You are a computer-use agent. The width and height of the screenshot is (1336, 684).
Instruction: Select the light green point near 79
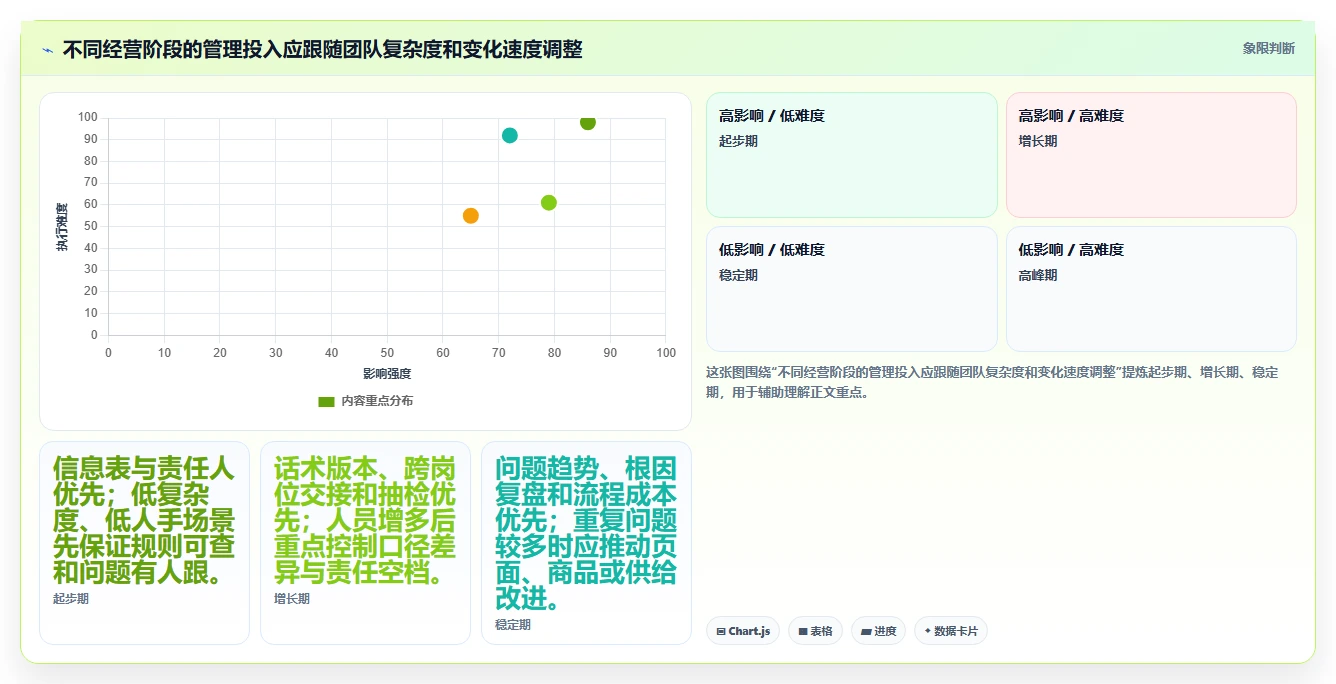pyautogui.click(x=549, y=203)
